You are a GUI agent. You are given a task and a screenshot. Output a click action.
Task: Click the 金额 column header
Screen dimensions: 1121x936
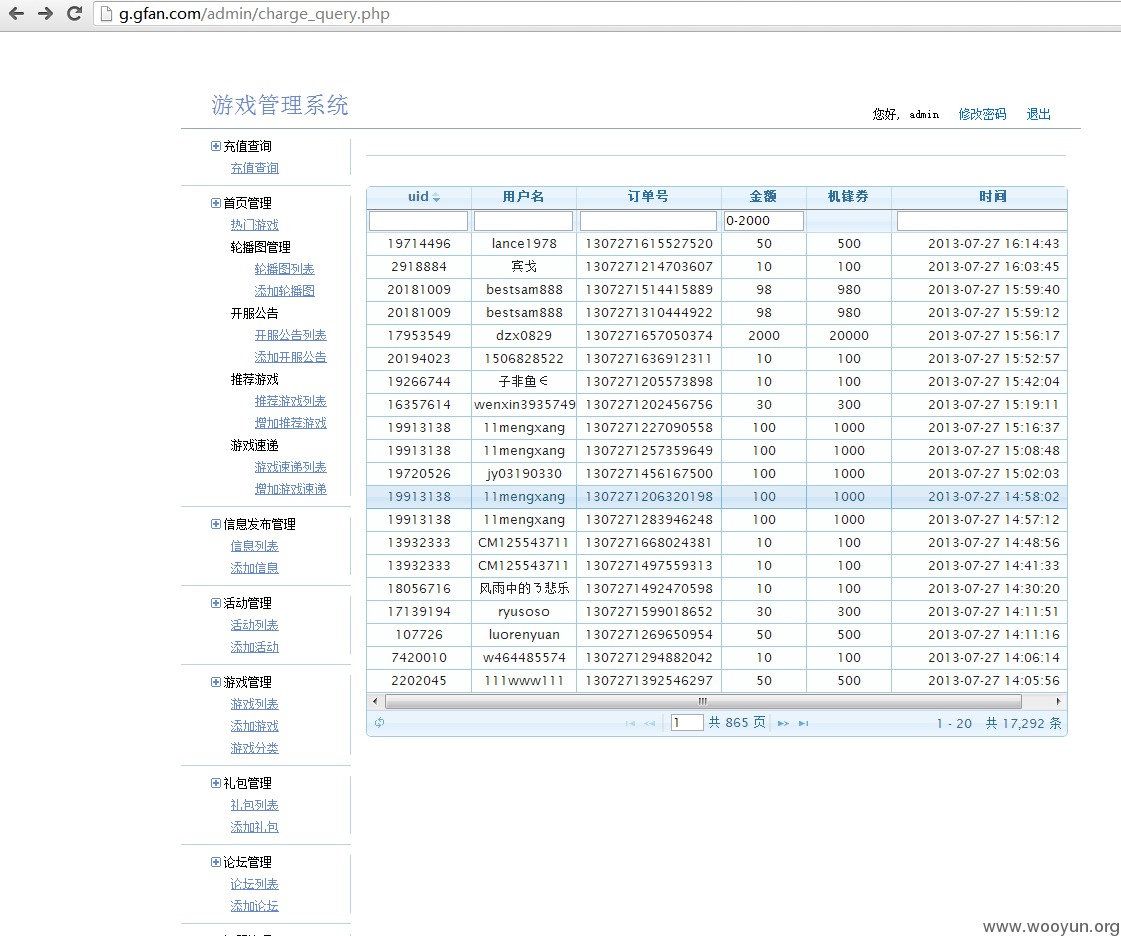[x=764, y=197]
